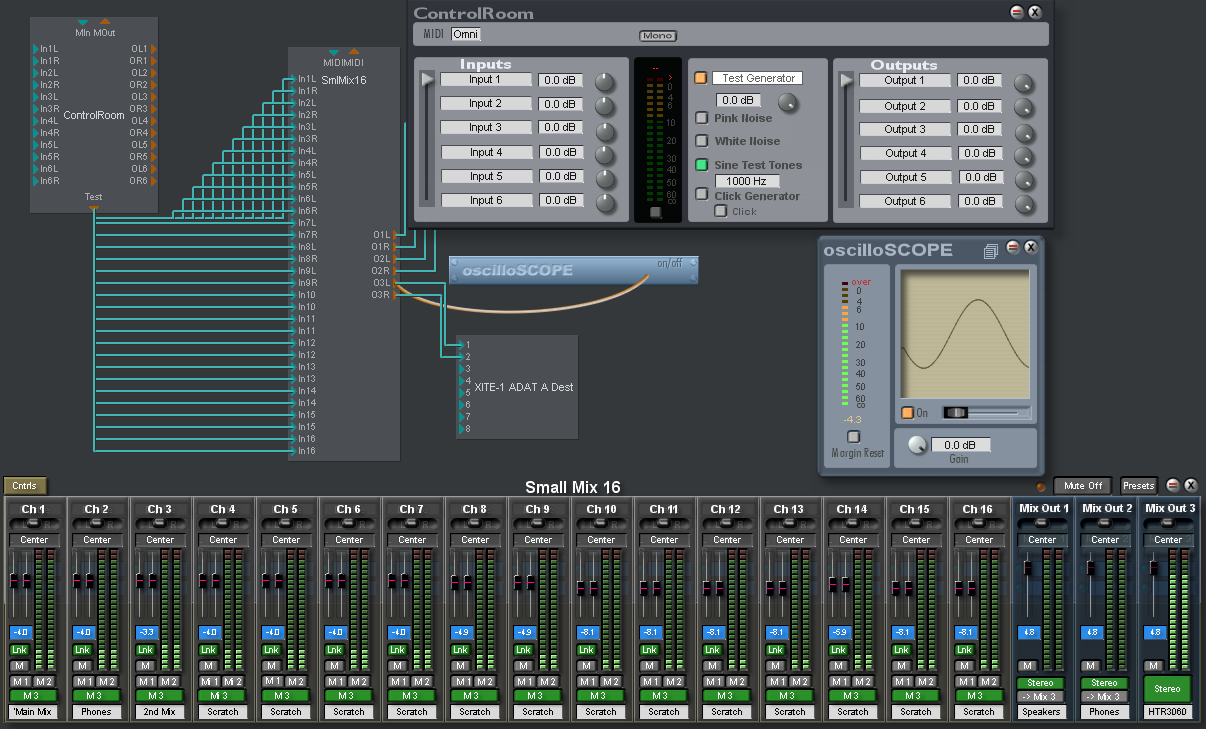This screenshot has height=729, width=1206.
Task: Toggle M 2 send on Ch 4
Action: (x=232, y=681)
